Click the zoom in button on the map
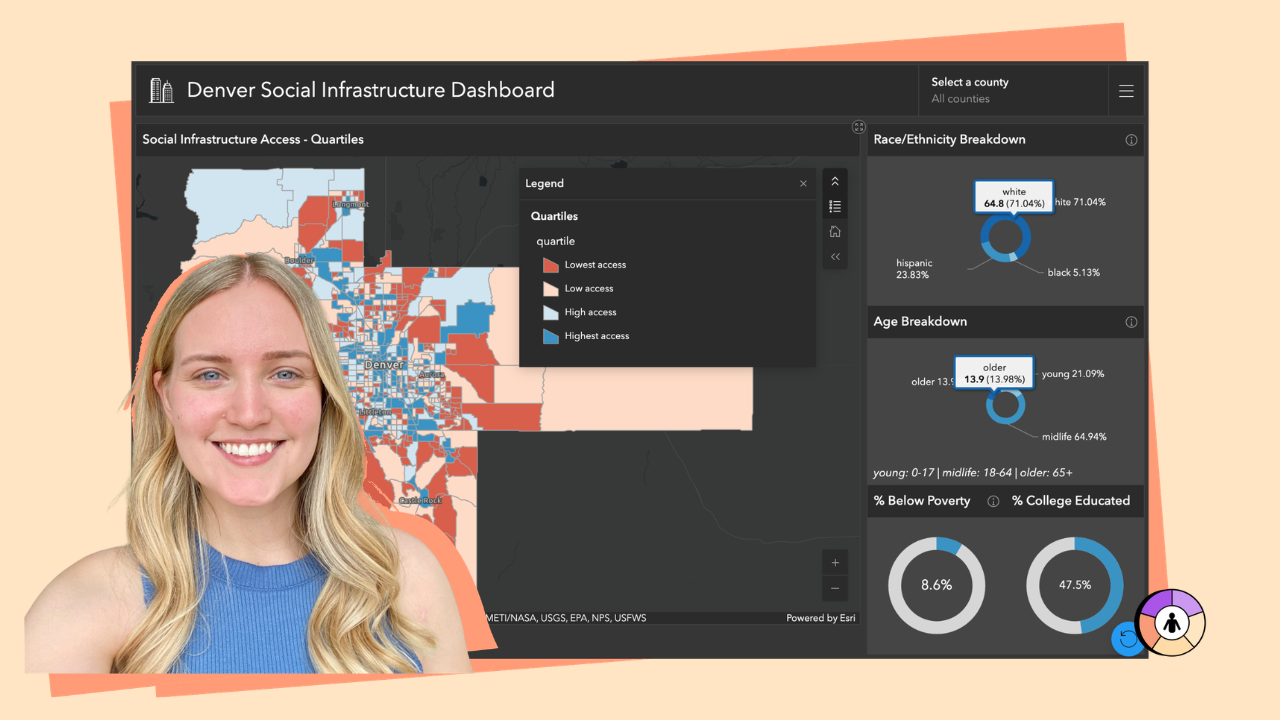The height and width of the screenshot is (720, 1280). click(835, 562)
